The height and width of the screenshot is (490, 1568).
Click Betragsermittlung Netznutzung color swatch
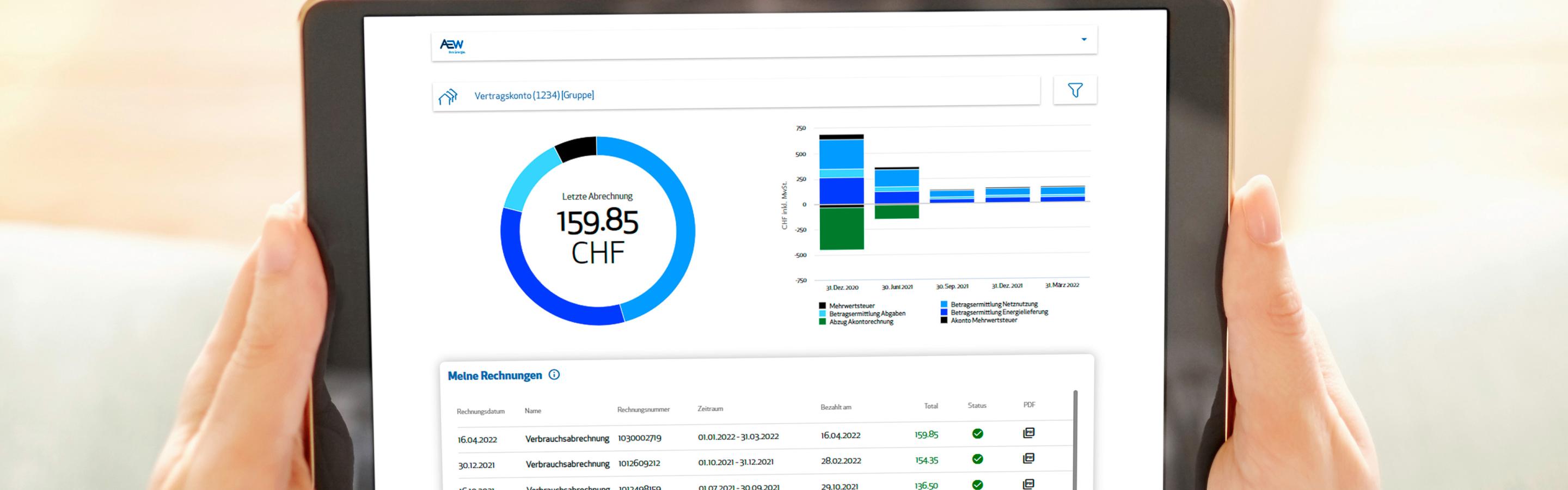point(944,304)
